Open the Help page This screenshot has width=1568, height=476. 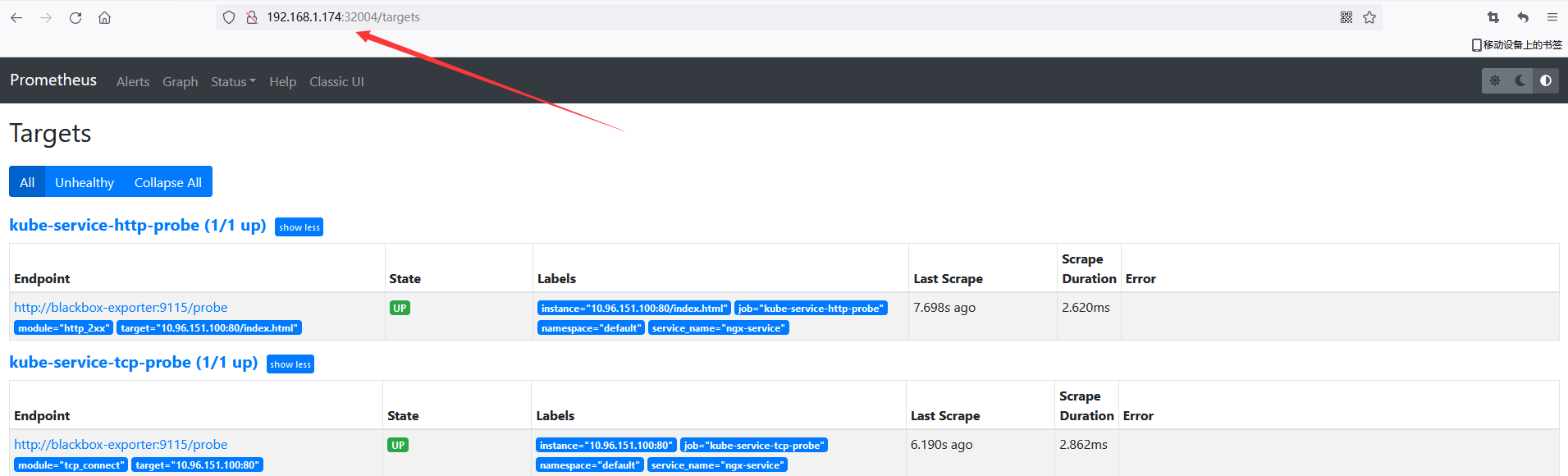pyautogui.click(x=283, y=81)
